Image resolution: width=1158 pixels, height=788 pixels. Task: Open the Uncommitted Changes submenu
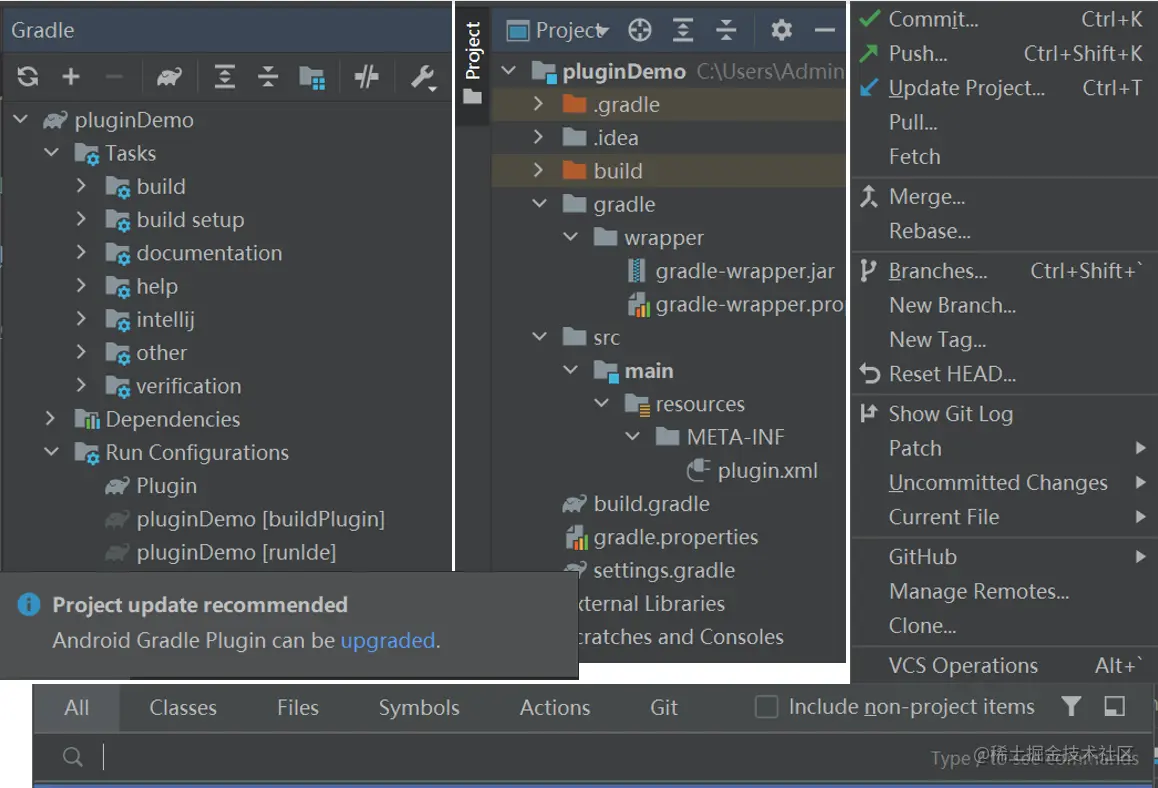click(x=1003, y=482)
